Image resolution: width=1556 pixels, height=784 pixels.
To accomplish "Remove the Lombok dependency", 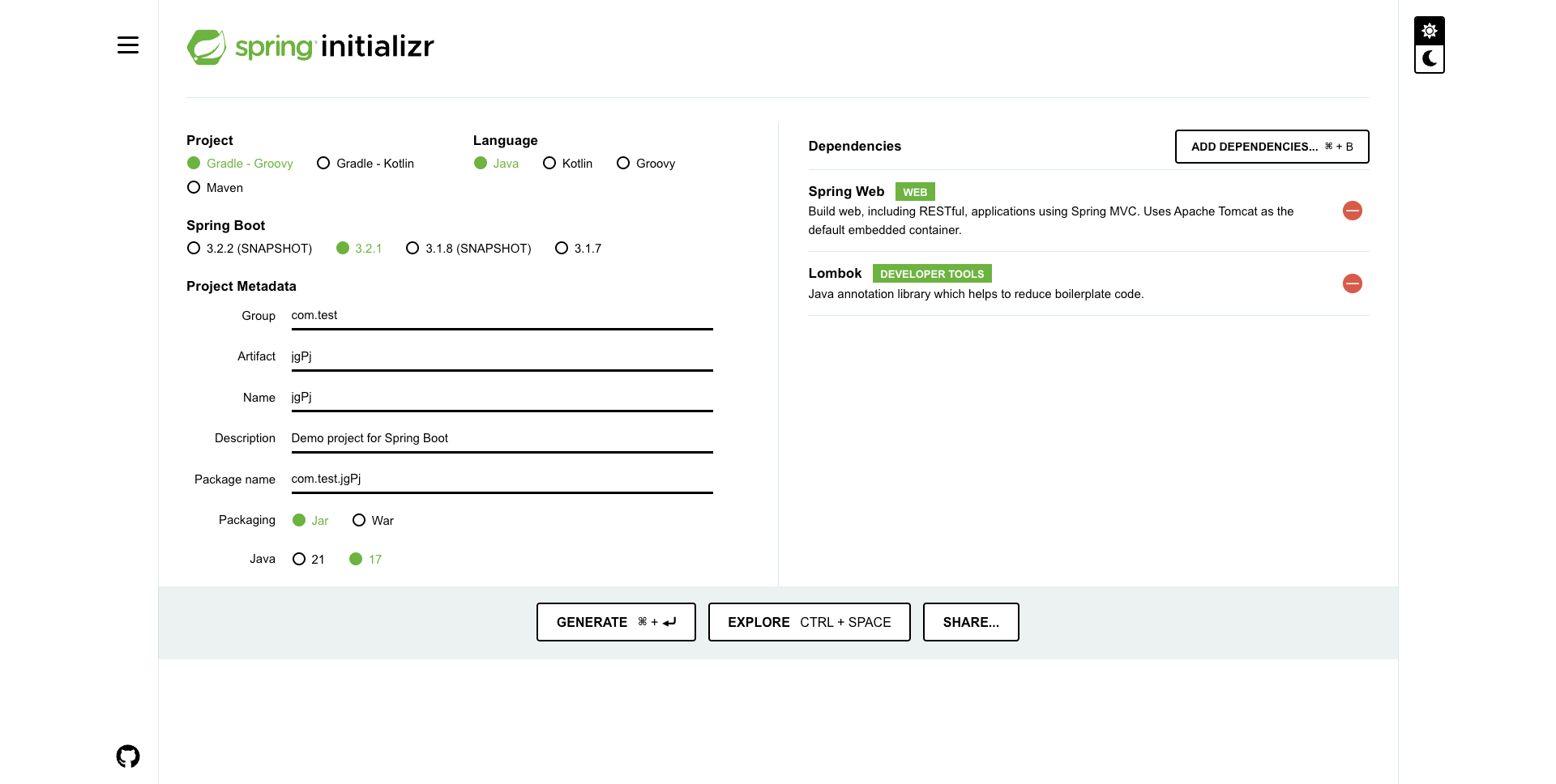I will (x=1353, y=283).
